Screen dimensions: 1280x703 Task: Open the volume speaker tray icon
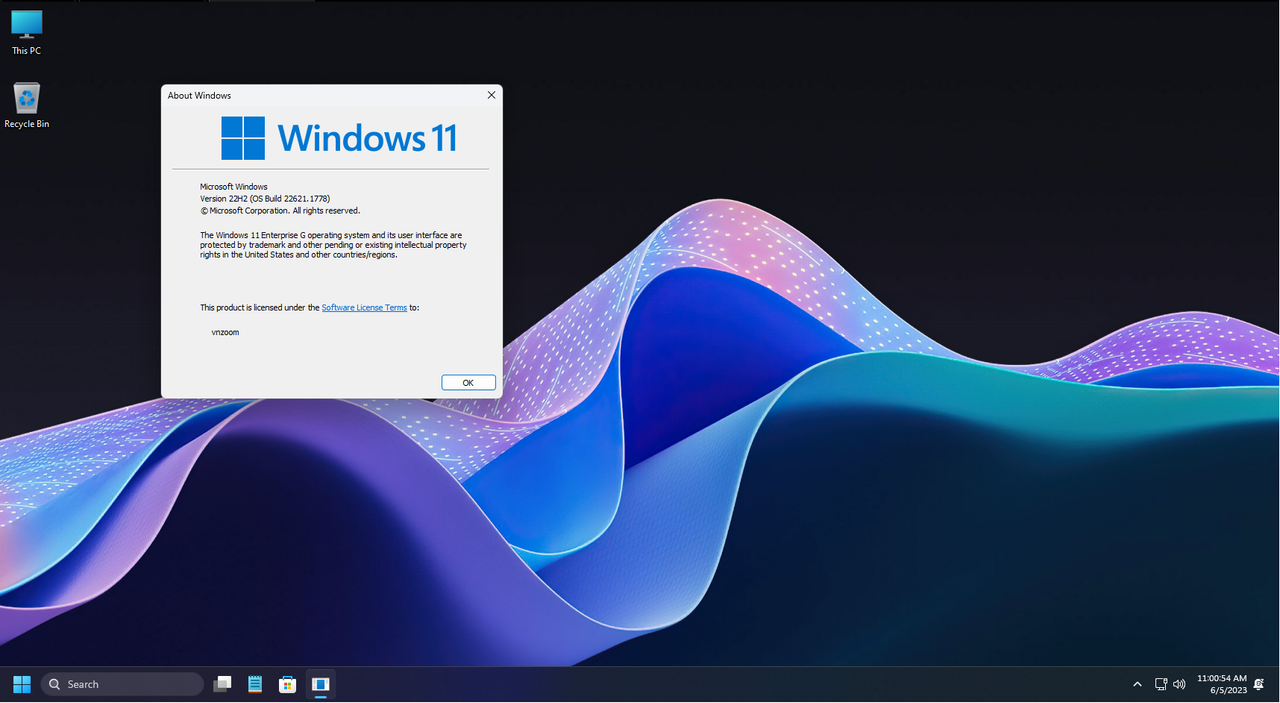[x=1179, y=684]
